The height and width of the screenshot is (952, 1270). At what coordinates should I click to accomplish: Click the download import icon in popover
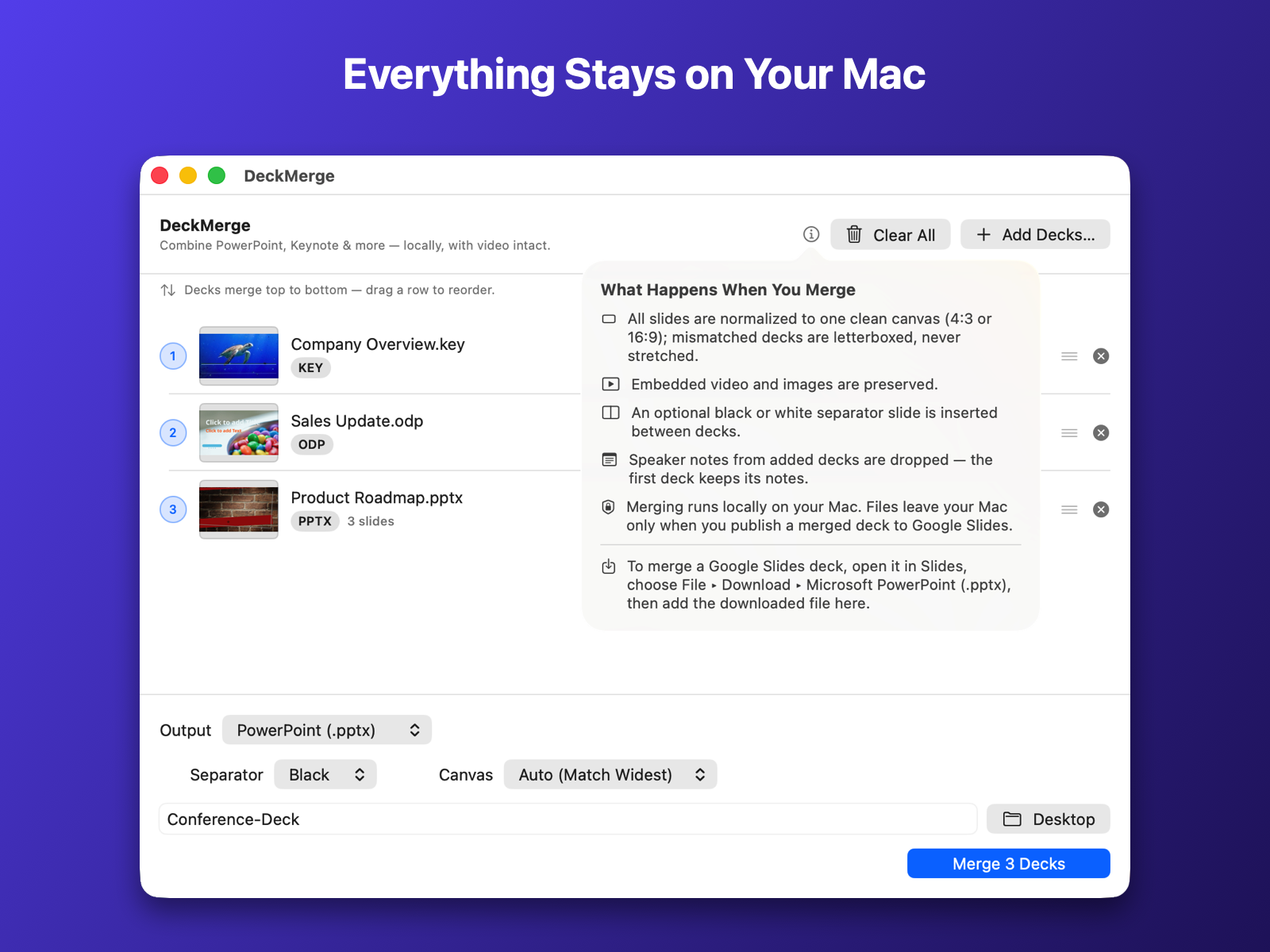pyautogui.click(x=609, y=566)
